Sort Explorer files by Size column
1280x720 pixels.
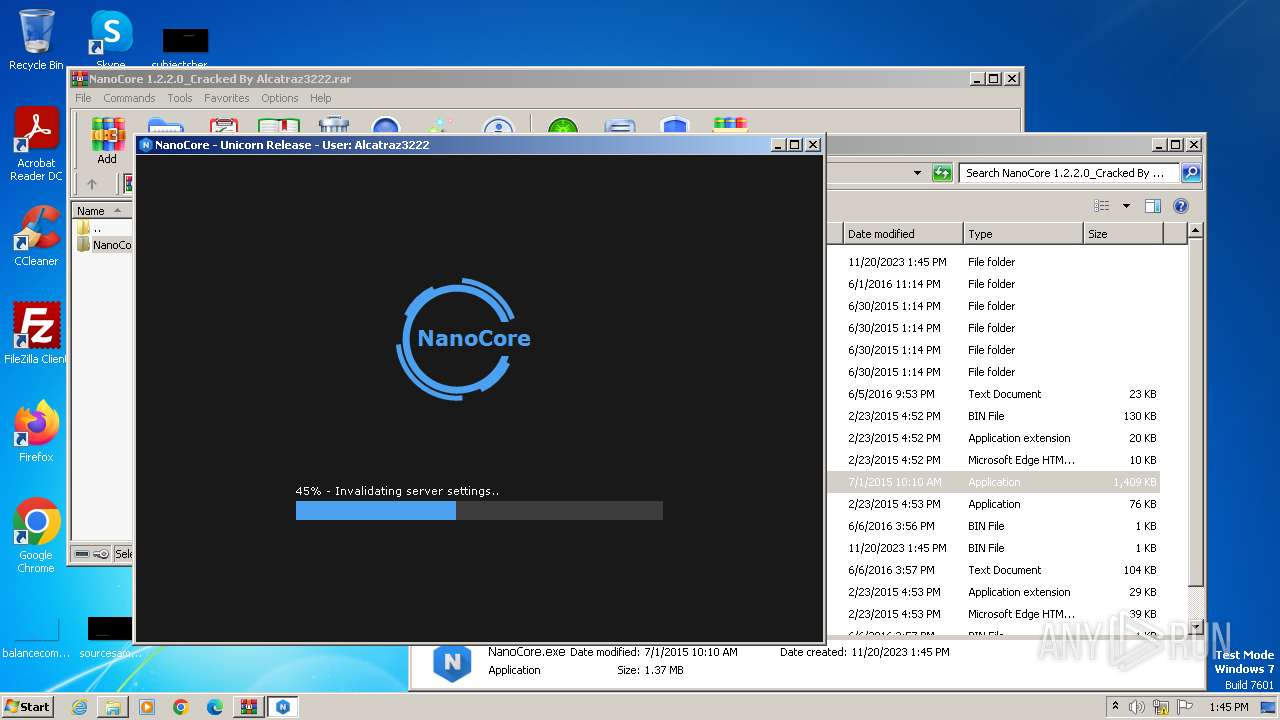[x=1123, y=234]
